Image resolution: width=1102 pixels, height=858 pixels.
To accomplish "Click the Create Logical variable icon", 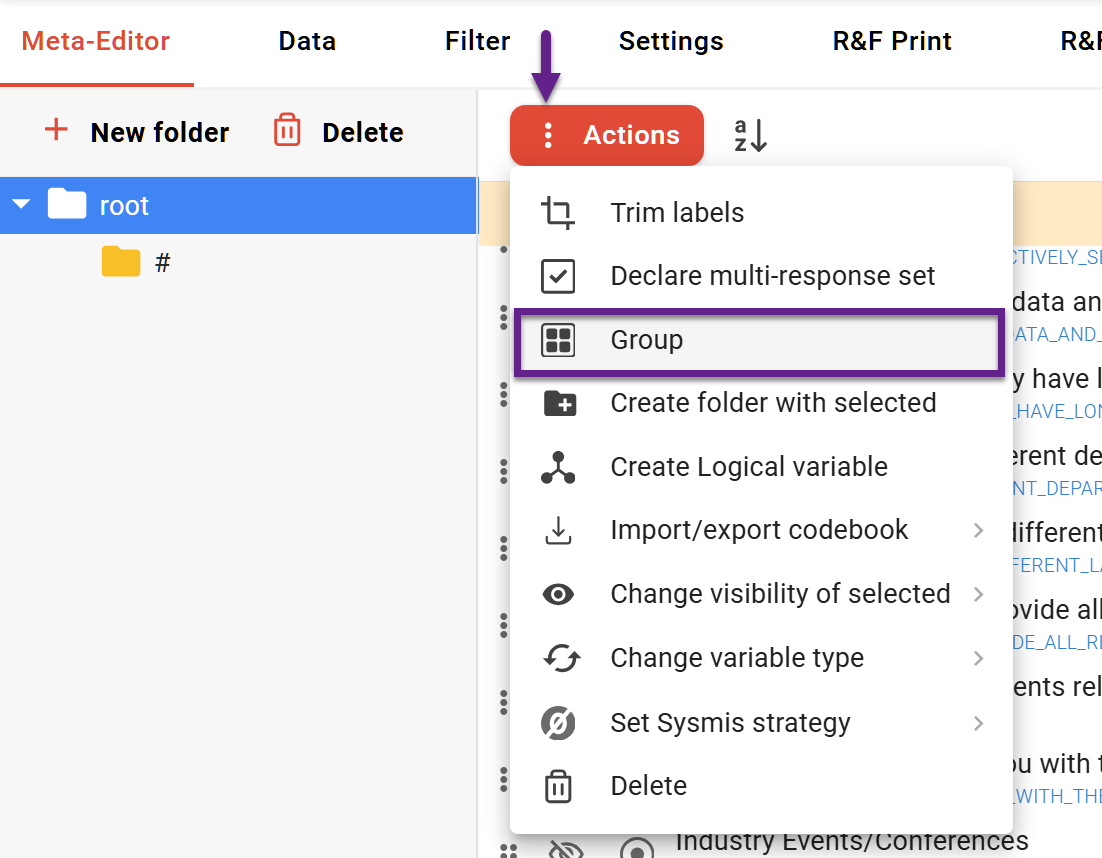I will [558, 467].
